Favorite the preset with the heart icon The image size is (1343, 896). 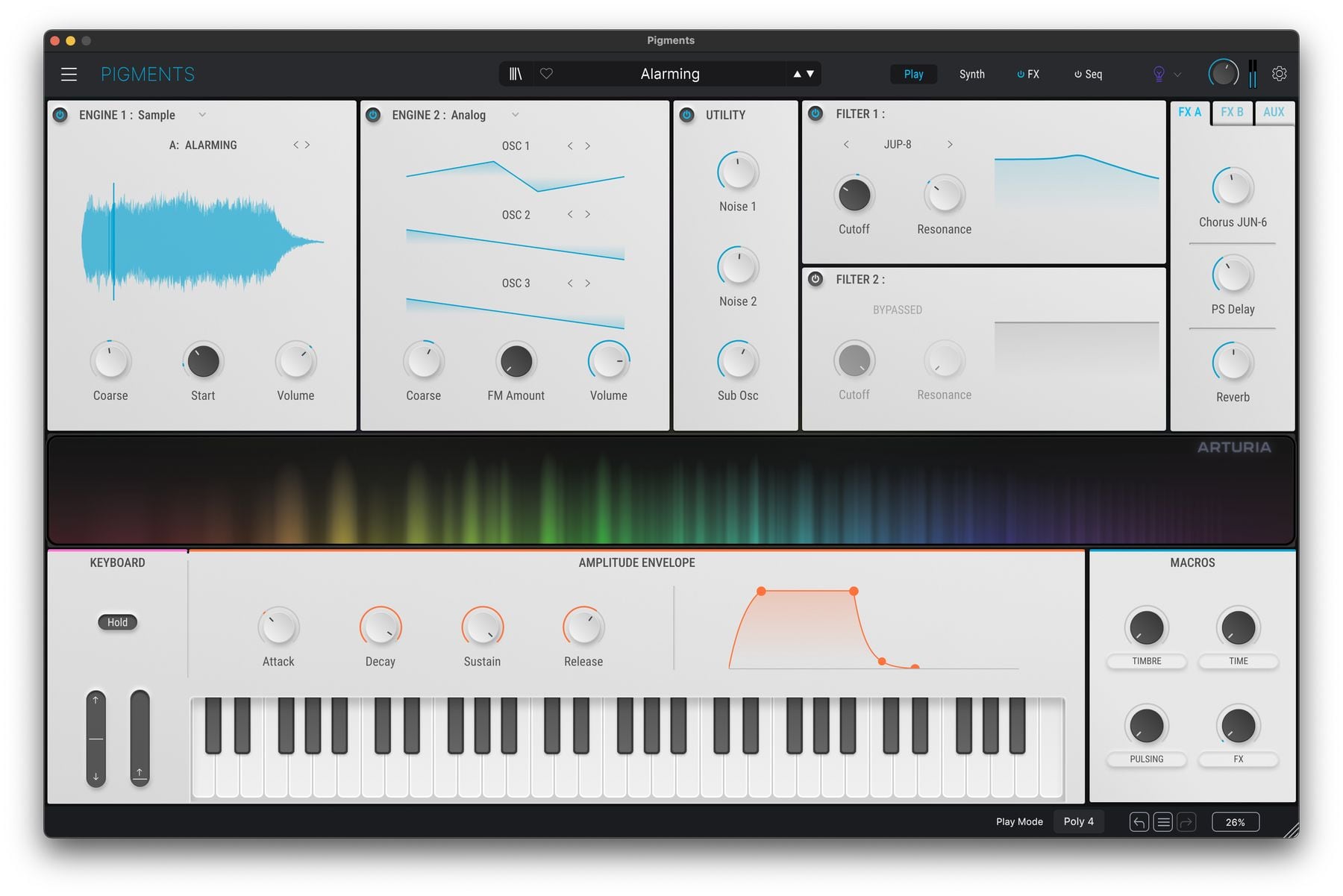[x=546, y=74]
